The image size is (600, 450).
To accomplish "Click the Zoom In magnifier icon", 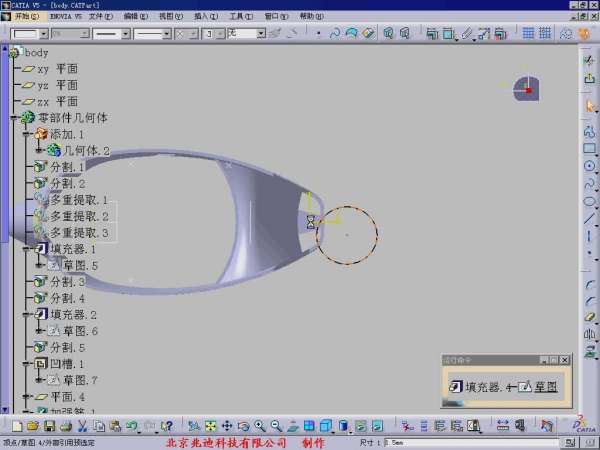I will point(259,426).
